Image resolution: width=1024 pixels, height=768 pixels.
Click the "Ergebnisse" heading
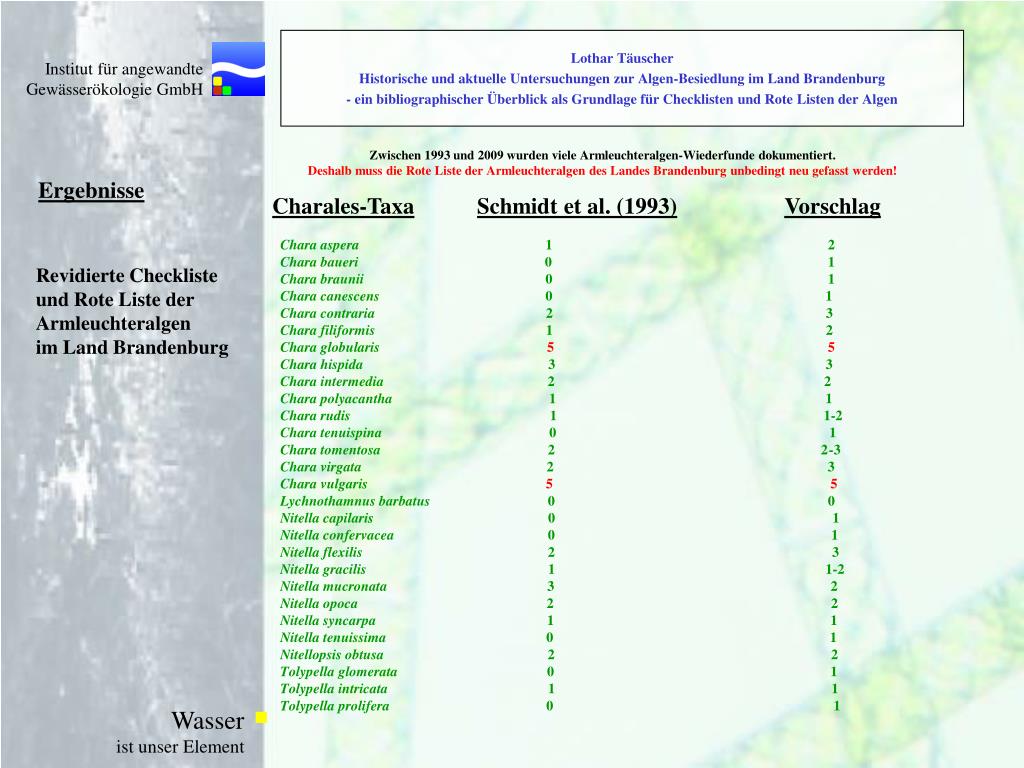tap(91, 191)
